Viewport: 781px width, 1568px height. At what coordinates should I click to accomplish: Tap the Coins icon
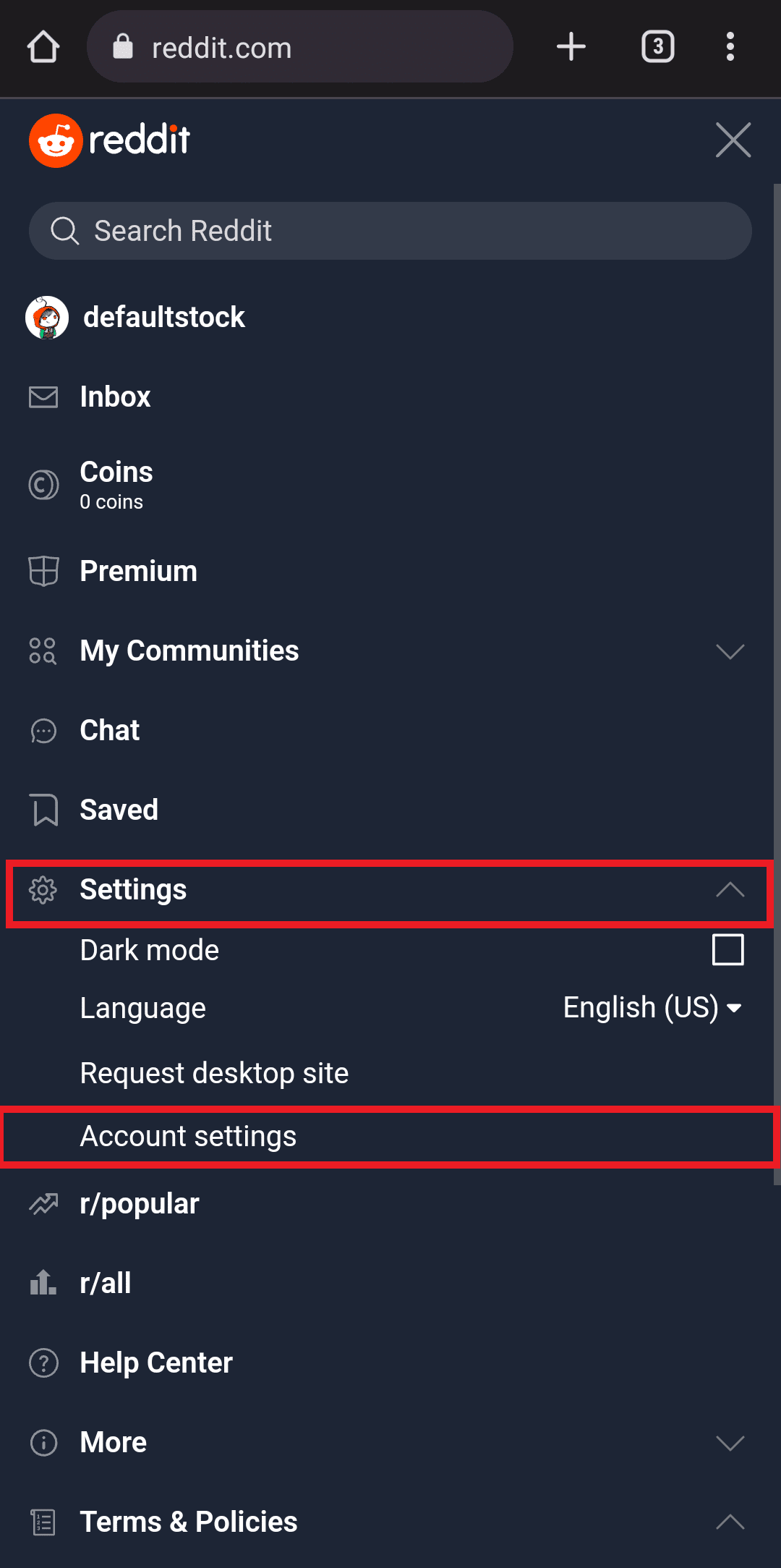pos(43,485)
